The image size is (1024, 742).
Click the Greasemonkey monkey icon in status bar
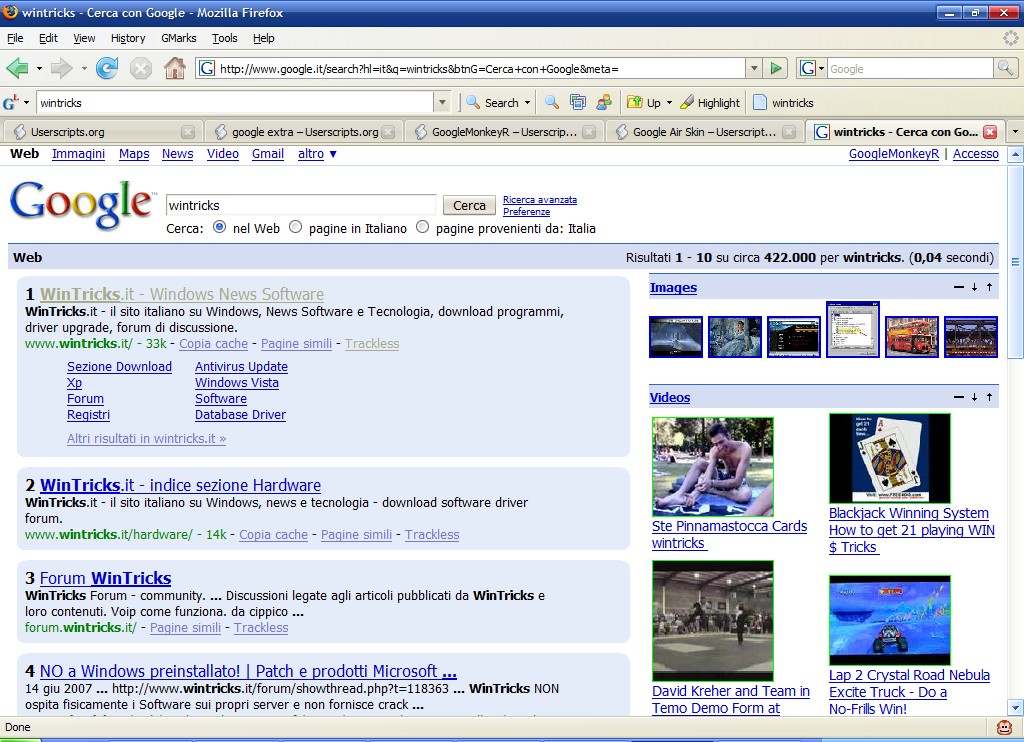click(x=1004, y=727)
